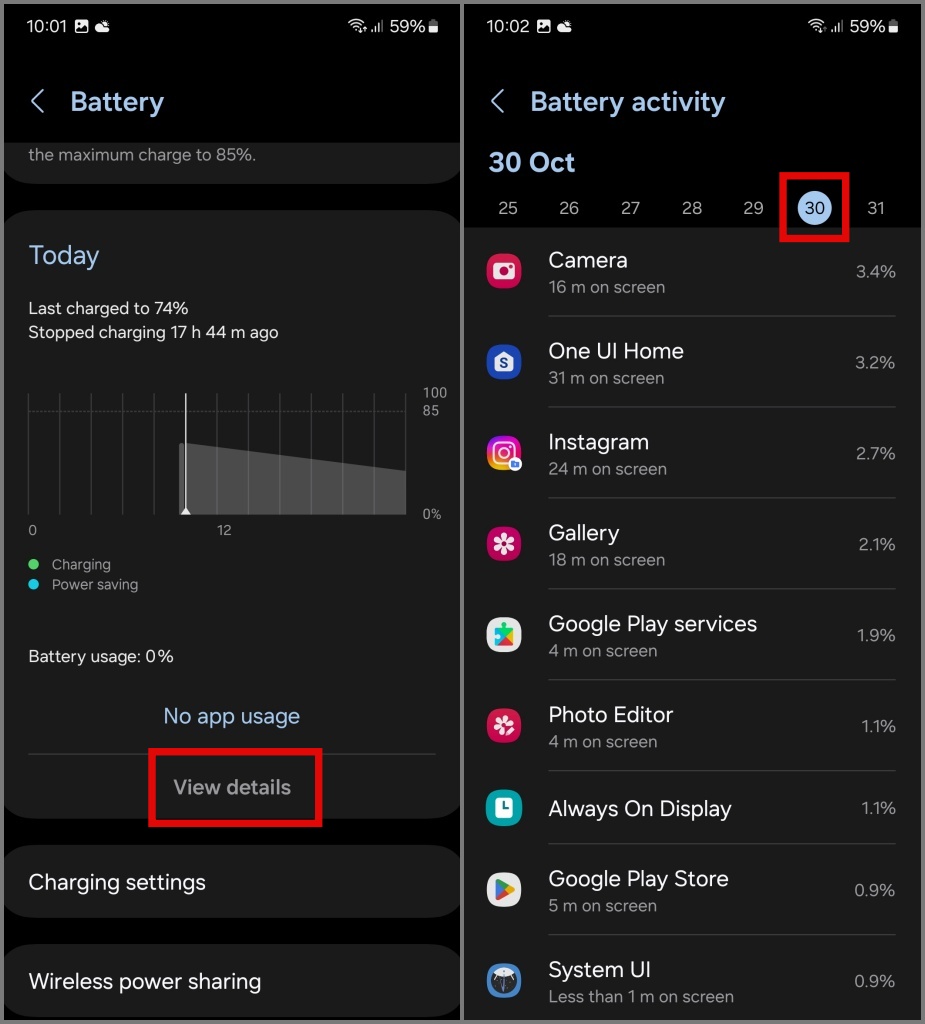Select date 27 in date strip
925x1024 pixels.
click(630, 208)
